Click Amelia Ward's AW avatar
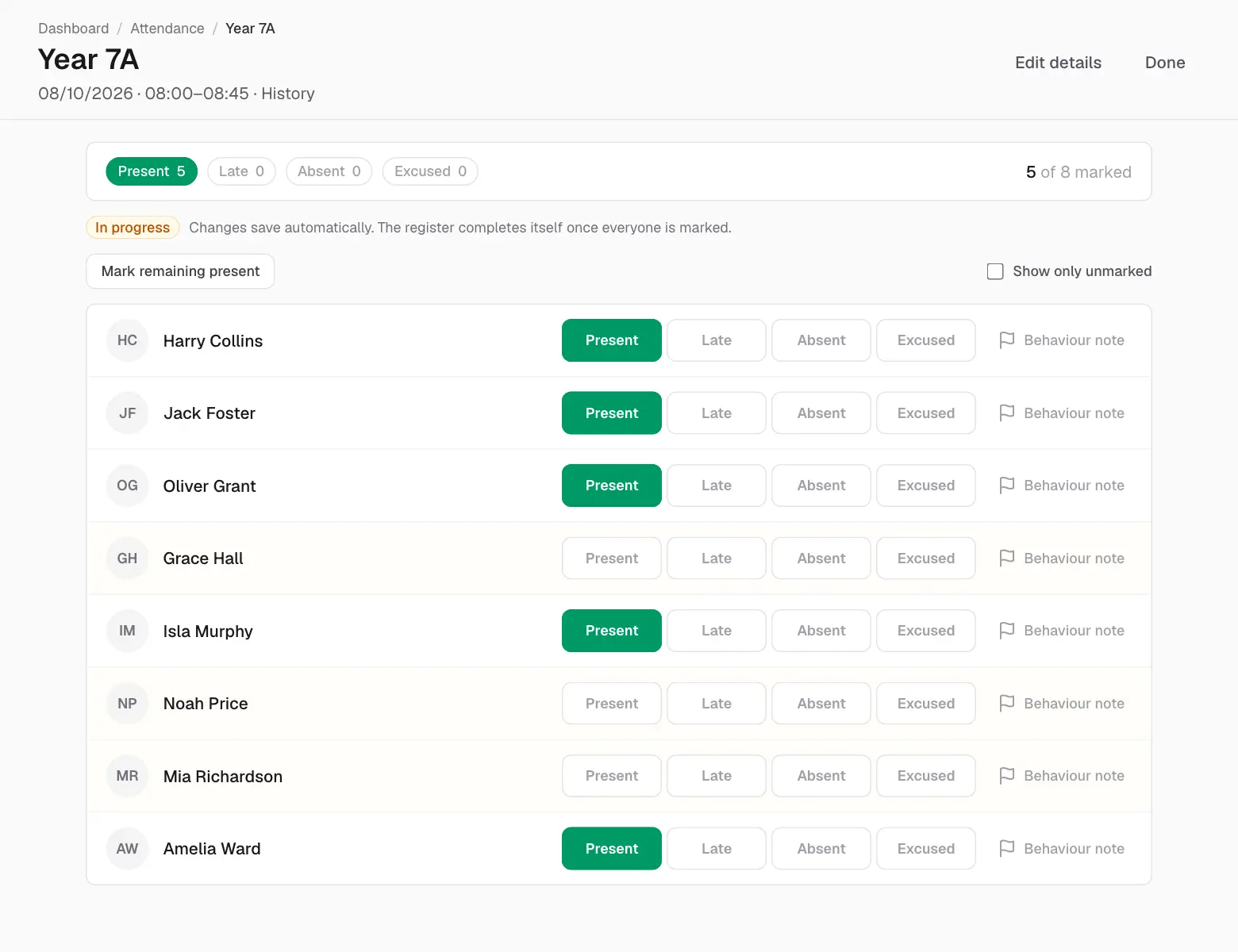The image size is (1238, 952). (x=127, y=849)
